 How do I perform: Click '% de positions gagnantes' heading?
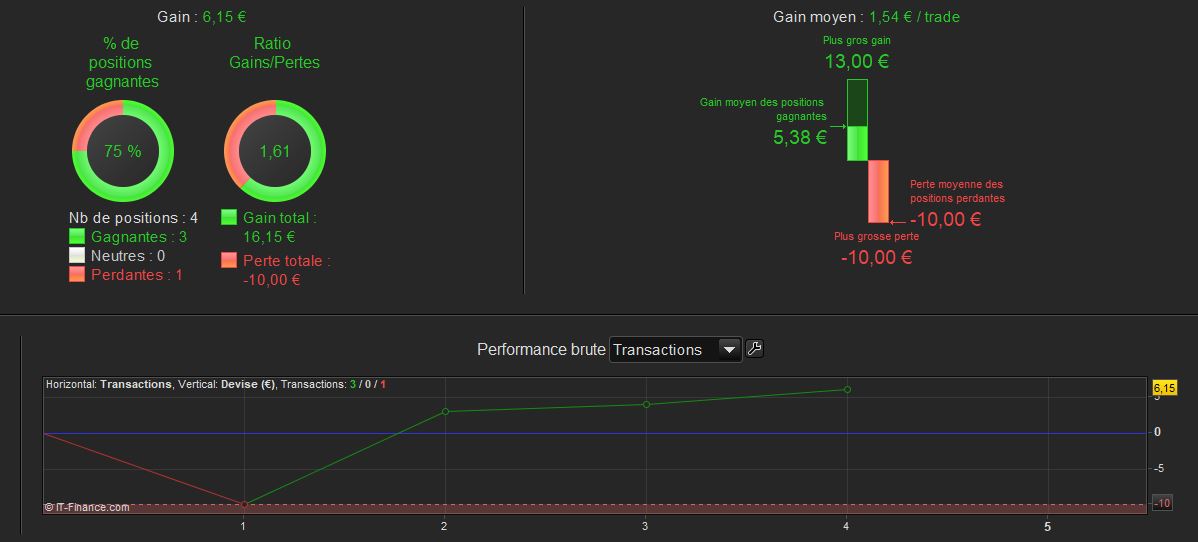[123, 62]
